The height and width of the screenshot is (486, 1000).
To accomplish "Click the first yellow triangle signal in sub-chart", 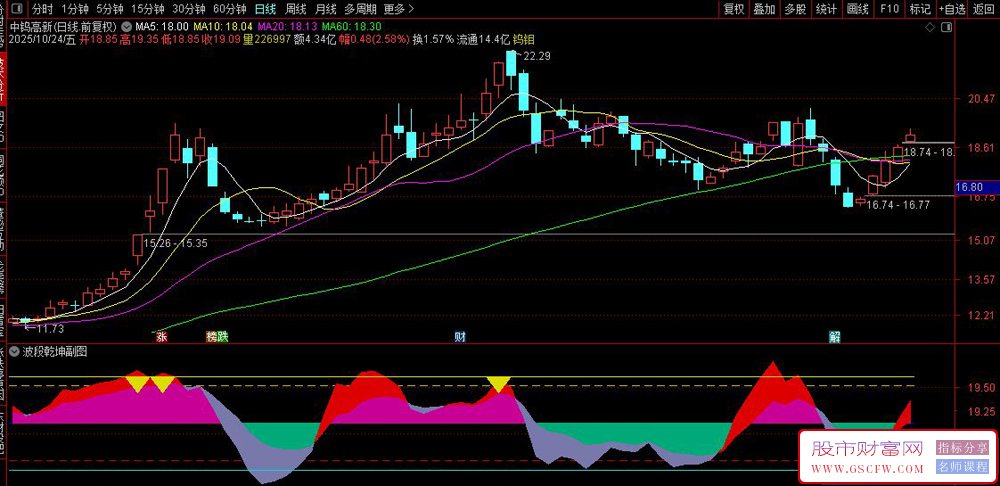I will click(x=137, y=382).
